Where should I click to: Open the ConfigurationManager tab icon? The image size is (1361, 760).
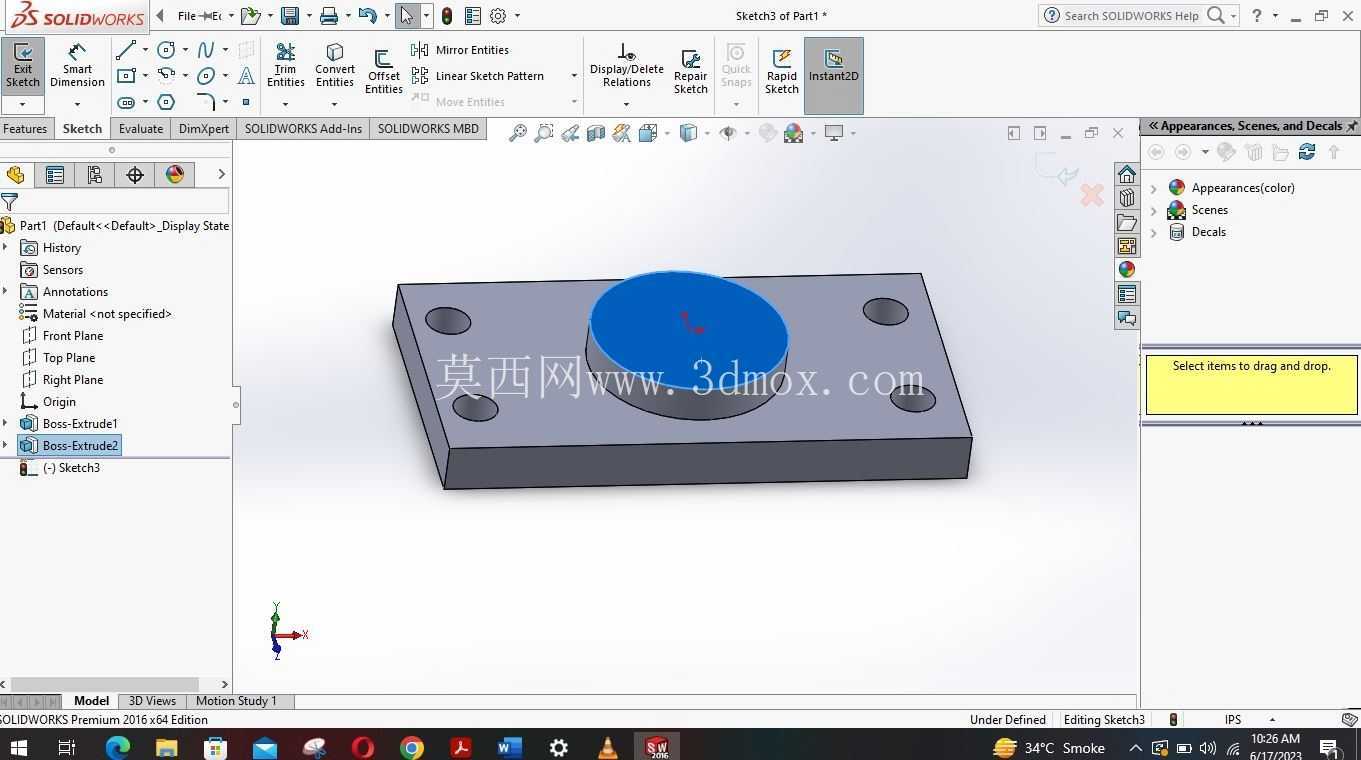click(95, 175)
